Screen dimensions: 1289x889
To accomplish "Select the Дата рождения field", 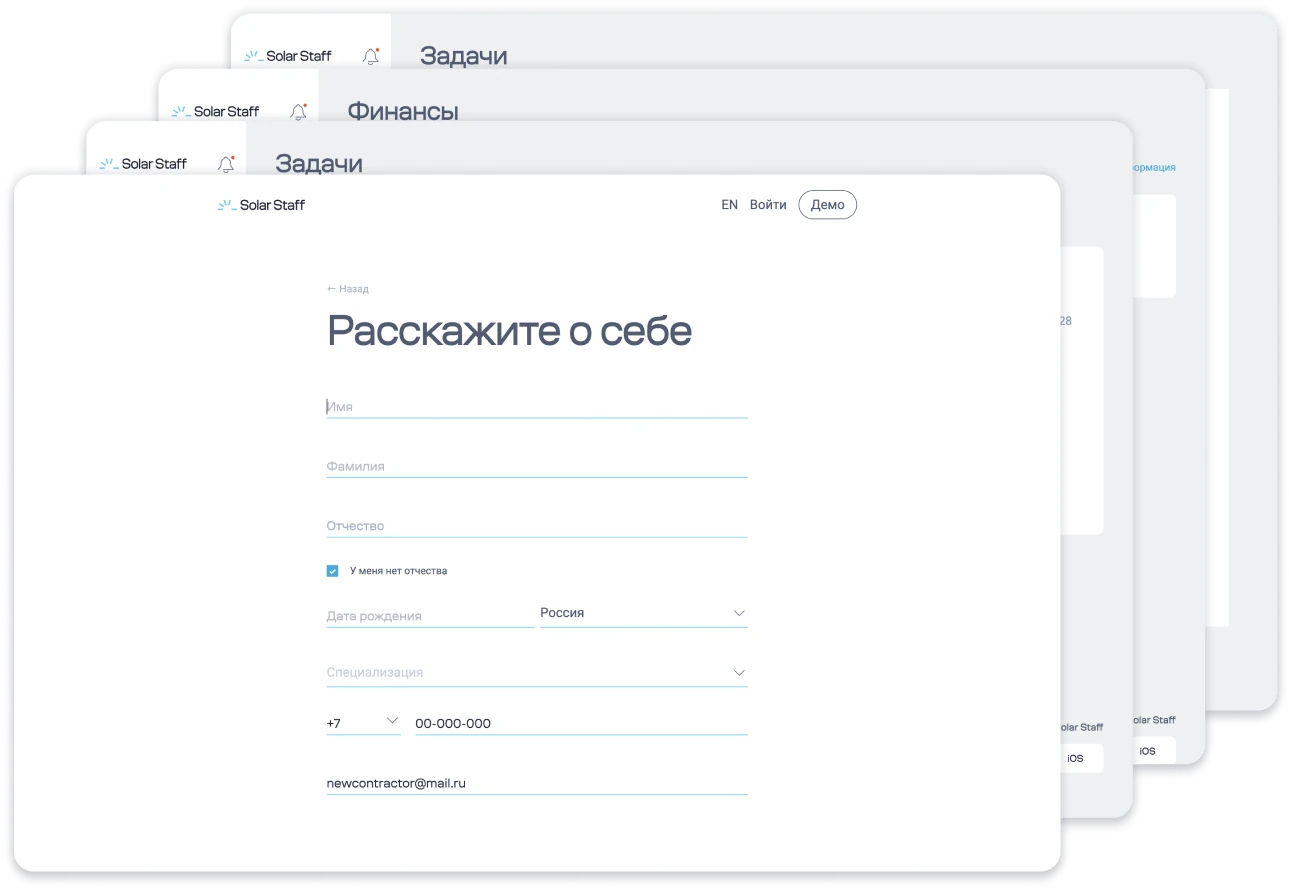I will [x=429, y=616].
